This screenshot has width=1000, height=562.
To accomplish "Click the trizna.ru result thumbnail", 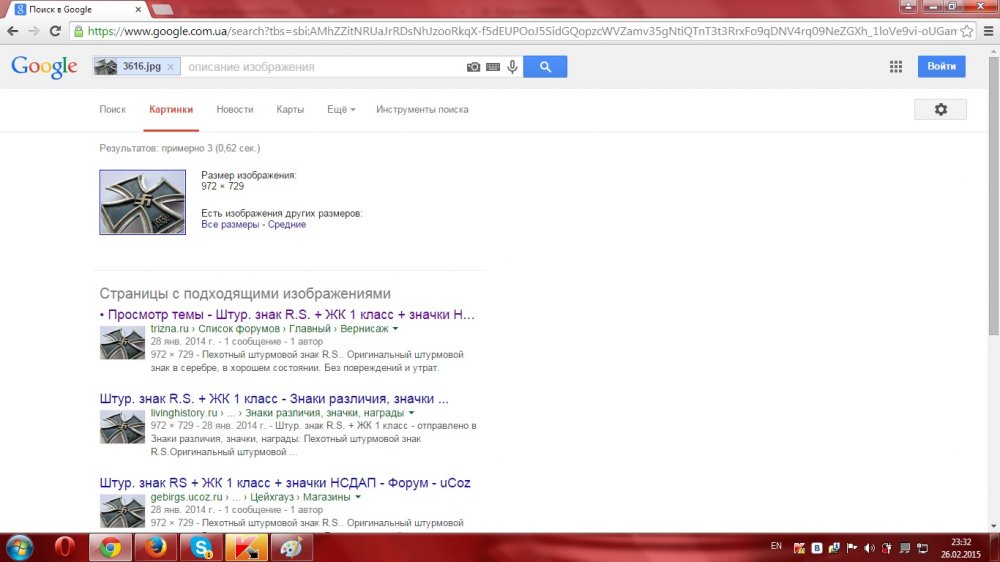I will [122, 343].
